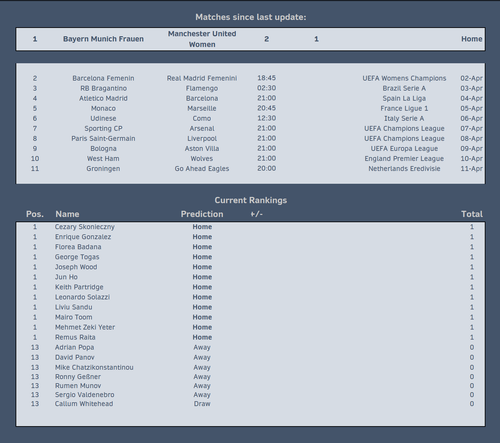
Task: Click 'Paris Saint-Germain' home team
Action: click(103, 138)
